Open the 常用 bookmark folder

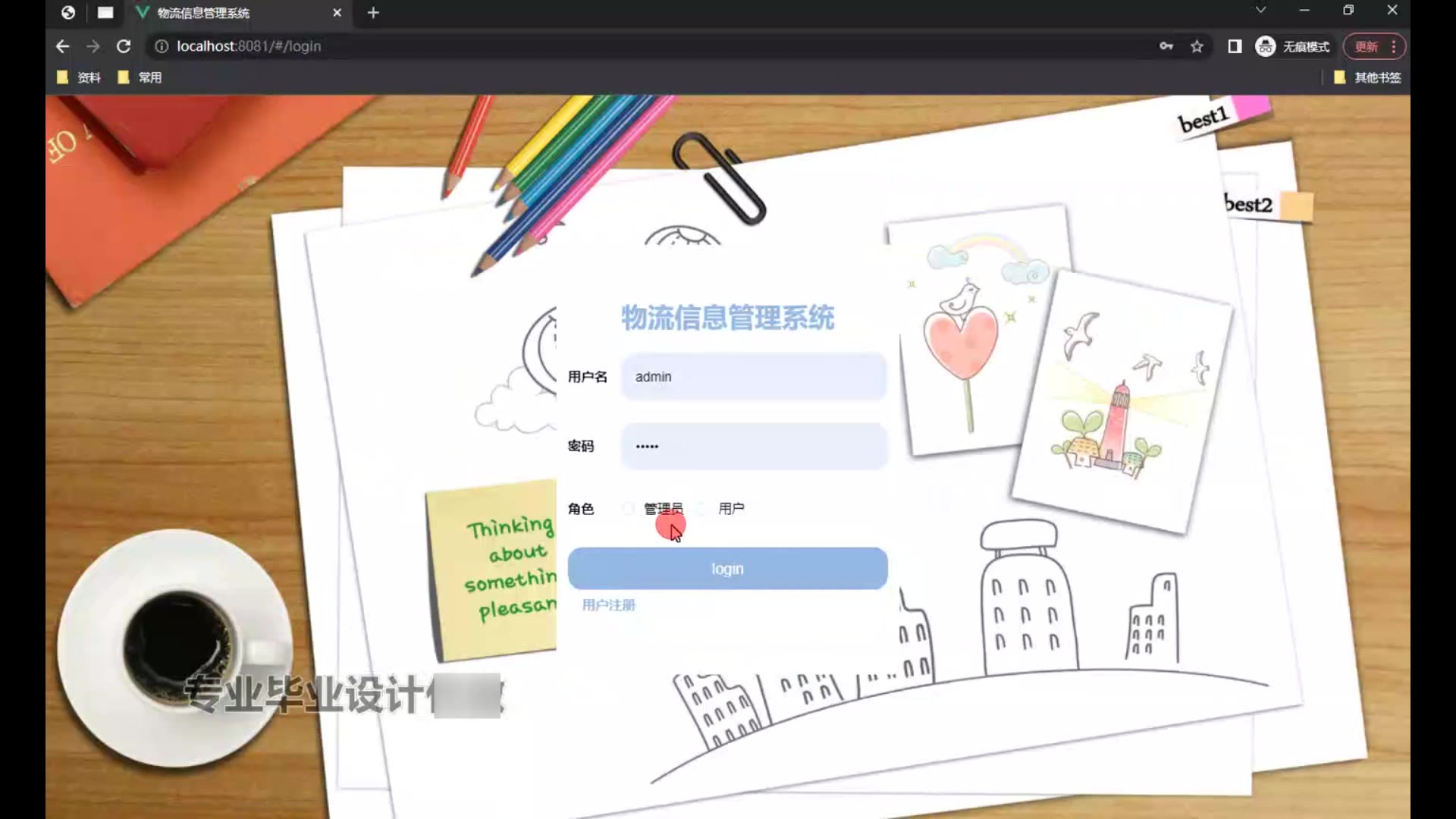[x=140, y=77]
